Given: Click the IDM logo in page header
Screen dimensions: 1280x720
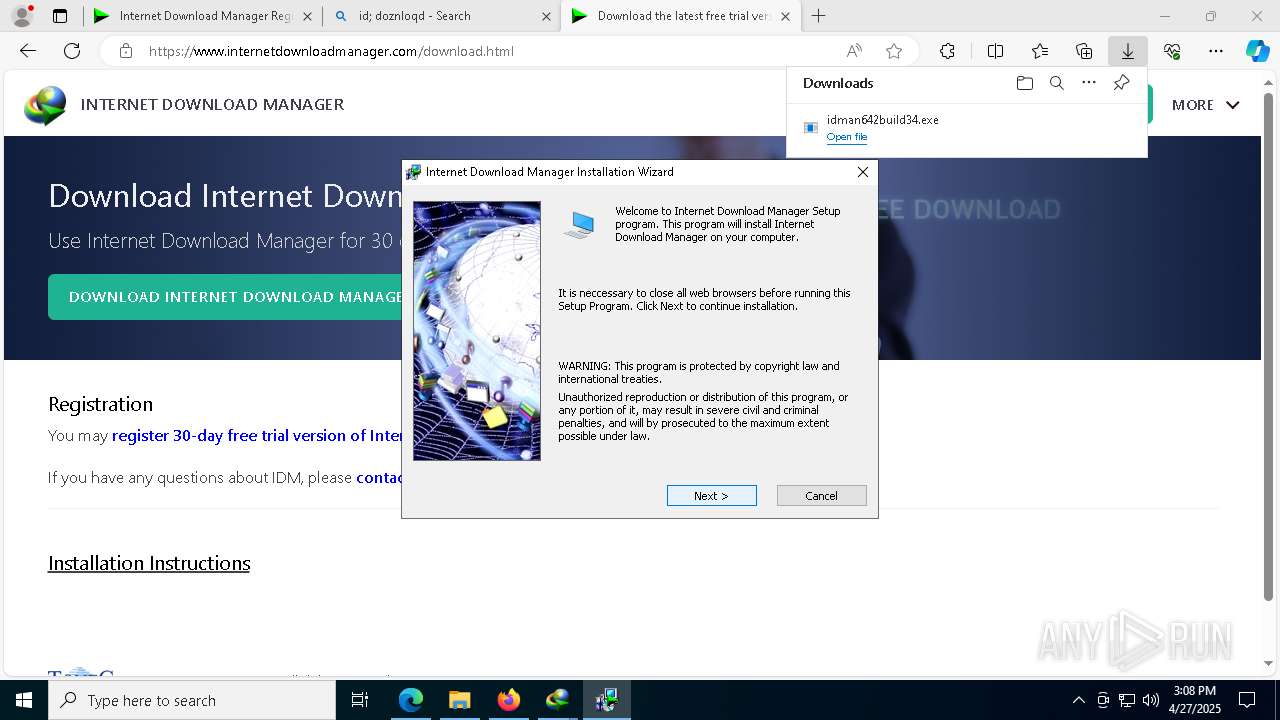Looking at the screenshot, I should pyautogui.click(x=46, y=105).
